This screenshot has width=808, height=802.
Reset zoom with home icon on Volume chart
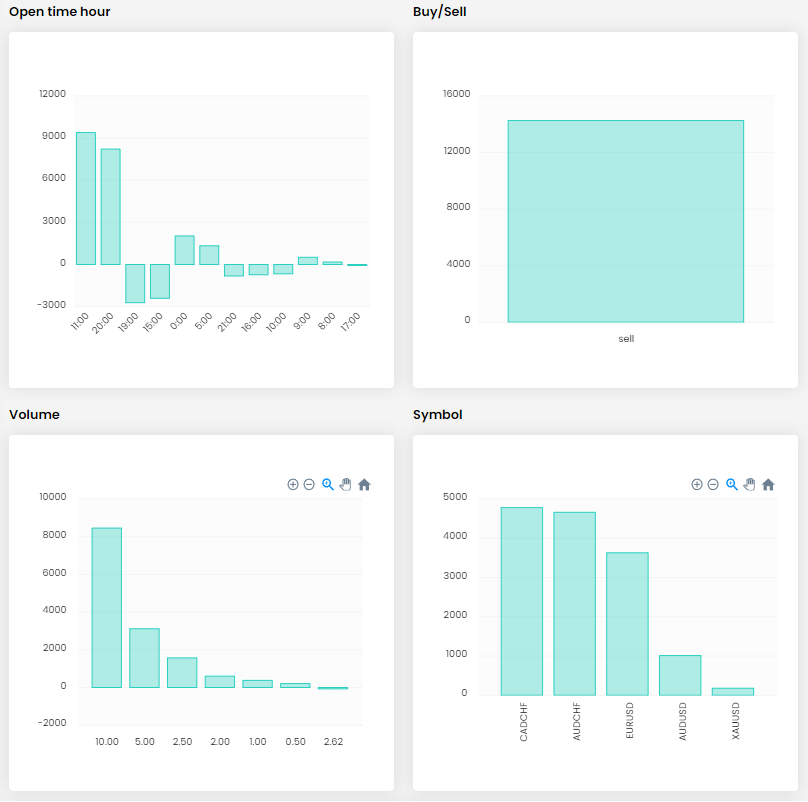pyautogui.click(x=364, y=484)
